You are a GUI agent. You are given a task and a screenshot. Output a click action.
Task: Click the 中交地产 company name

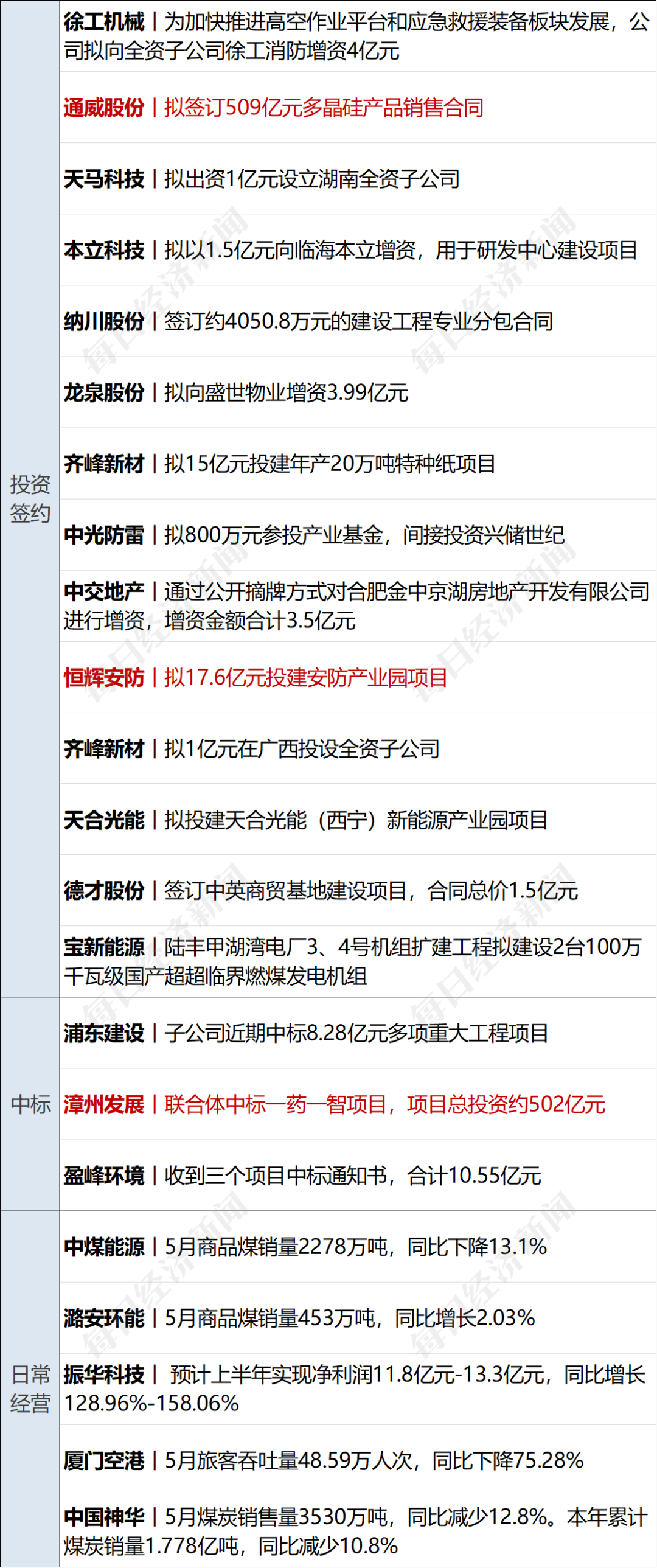click(104, 591)
